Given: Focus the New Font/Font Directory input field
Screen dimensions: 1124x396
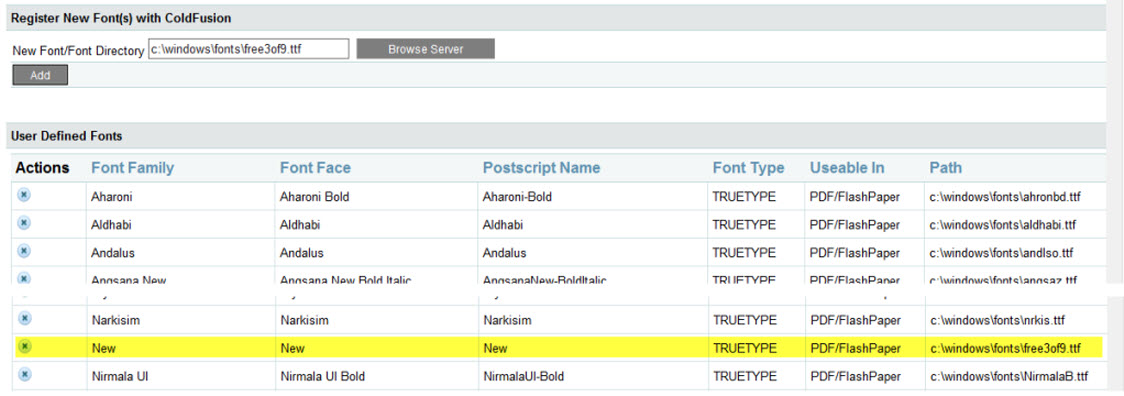Looking at the screenshot, I should point(248,49).
